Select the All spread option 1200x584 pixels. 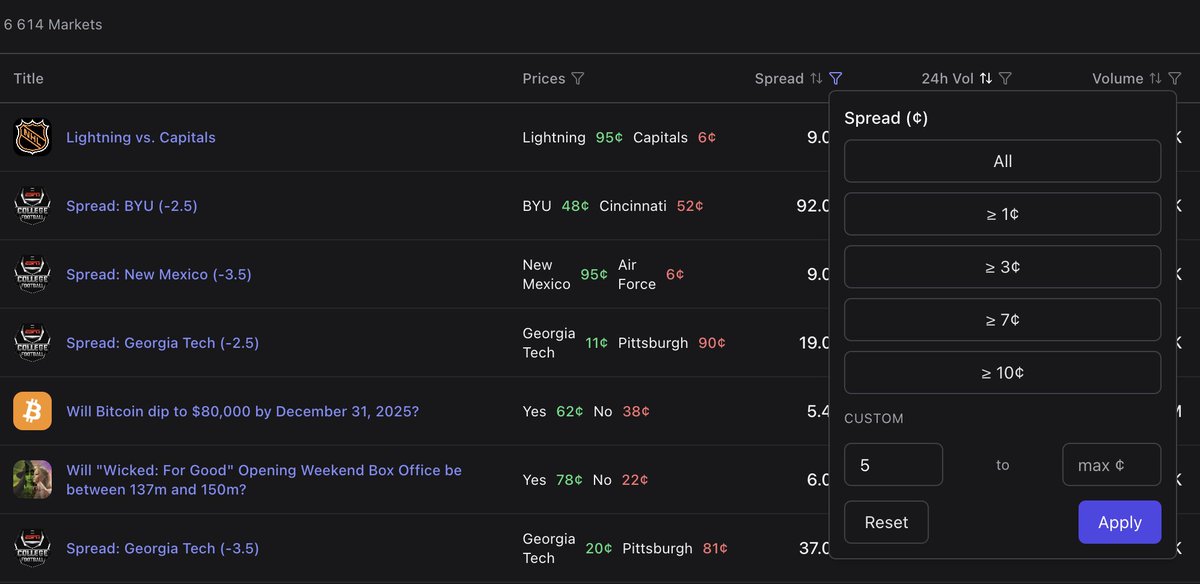(1002, 161)
